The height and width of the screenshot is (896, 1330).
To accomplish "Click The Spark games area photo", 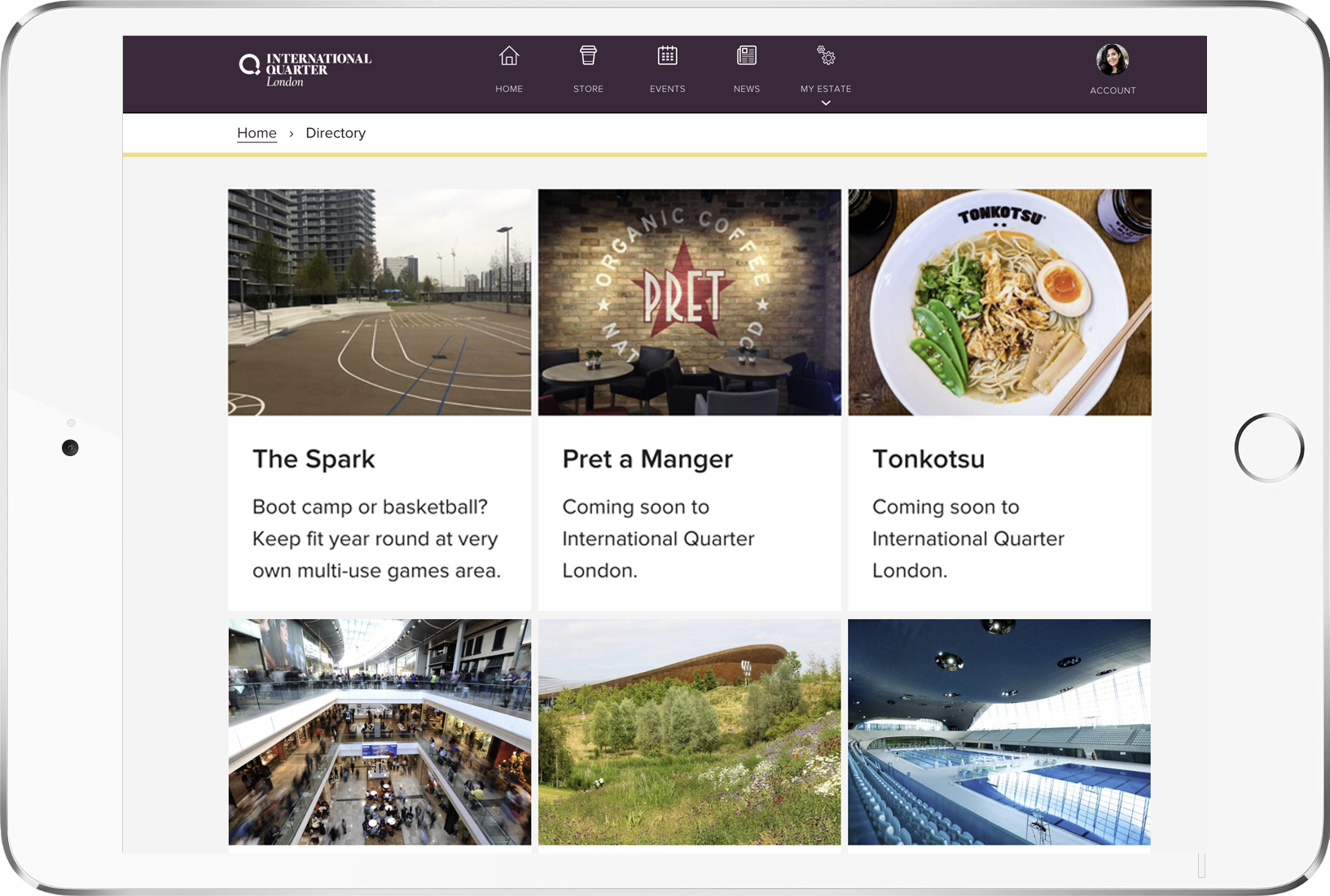I will pos(380,302).
